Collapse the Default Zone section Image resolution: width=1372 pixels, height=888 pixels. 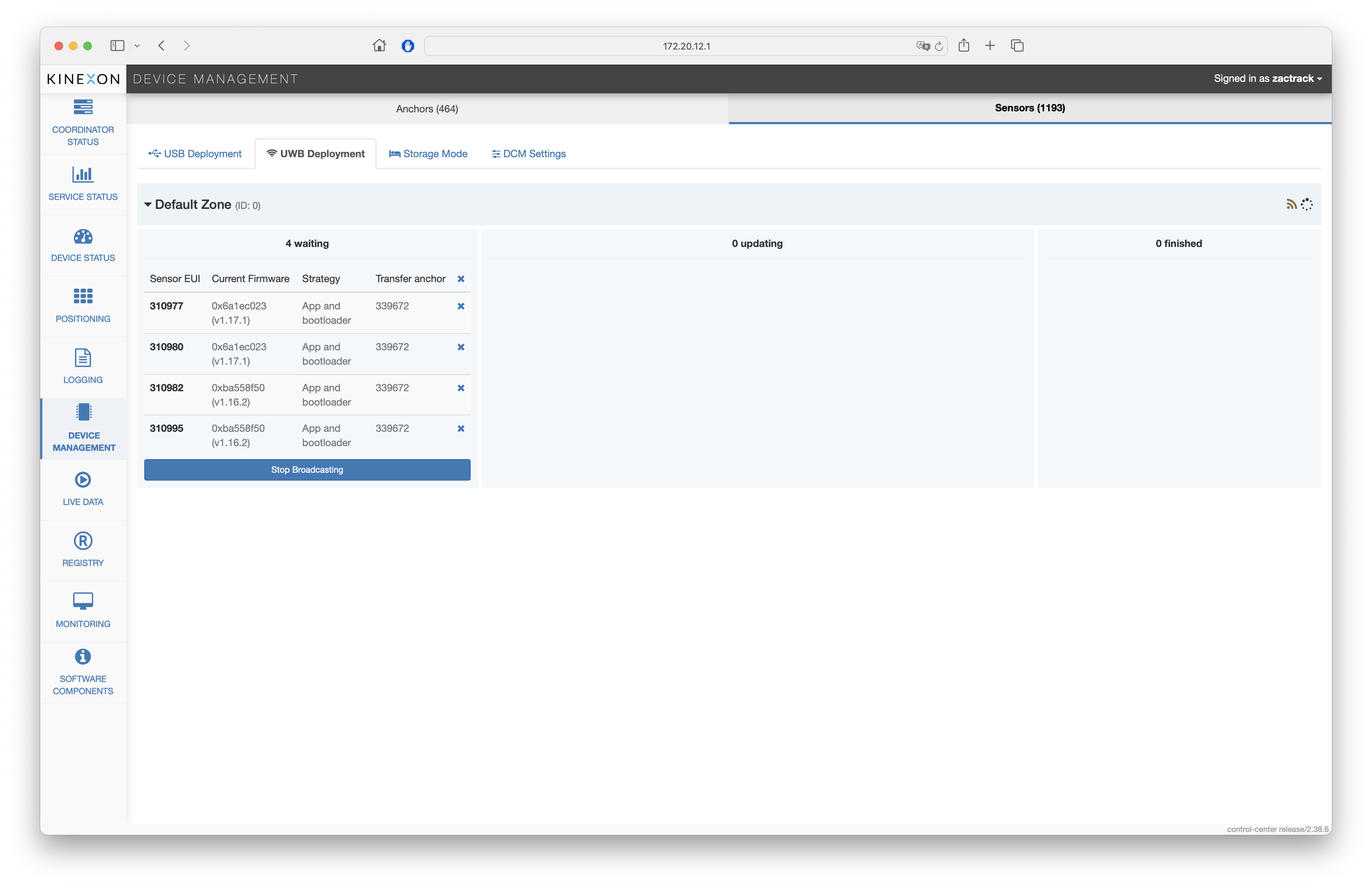click(148, 205)
